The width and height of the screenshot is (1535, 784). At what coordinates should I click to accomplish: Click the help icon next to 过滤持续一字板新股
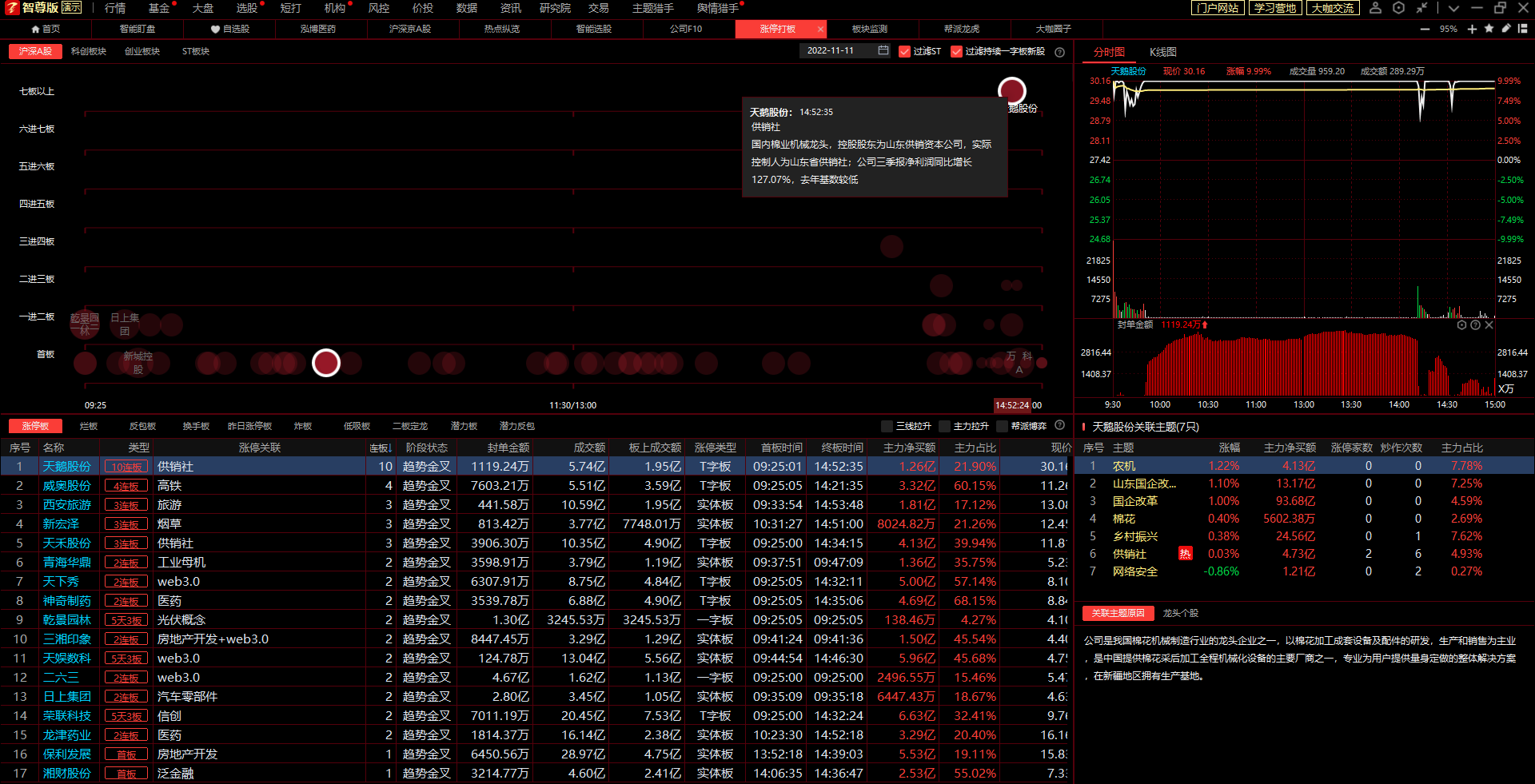(1059, 52)
